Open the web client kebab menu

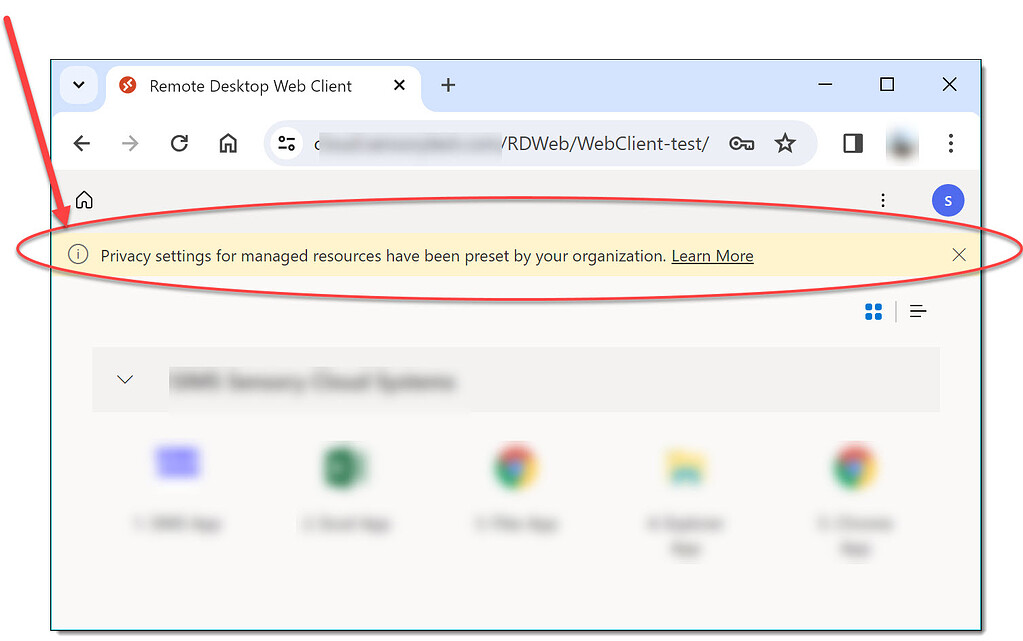[x=882, y=200]
